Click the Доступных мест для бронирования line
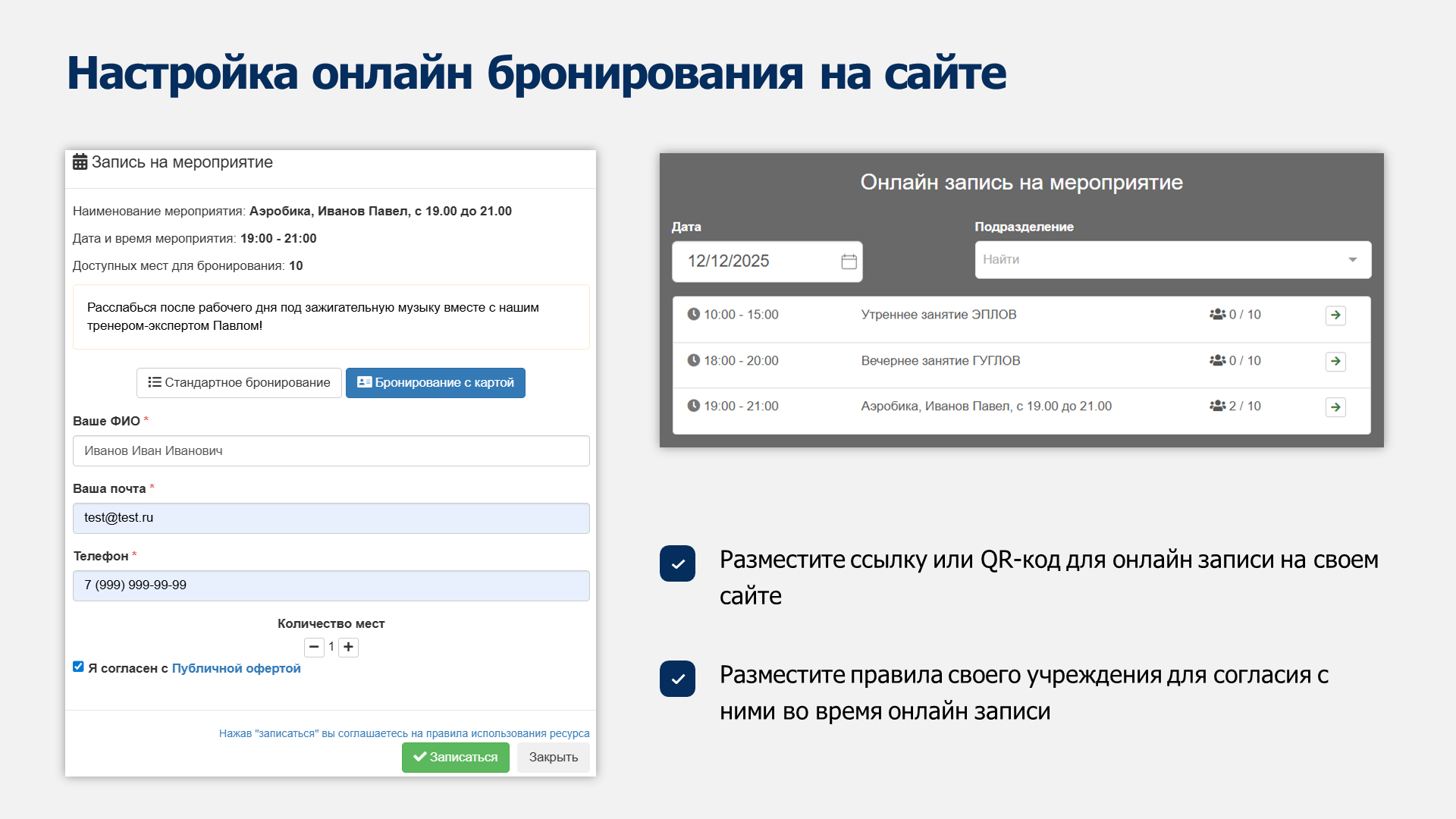This screenshot has width=1456, height=819. 187,265
